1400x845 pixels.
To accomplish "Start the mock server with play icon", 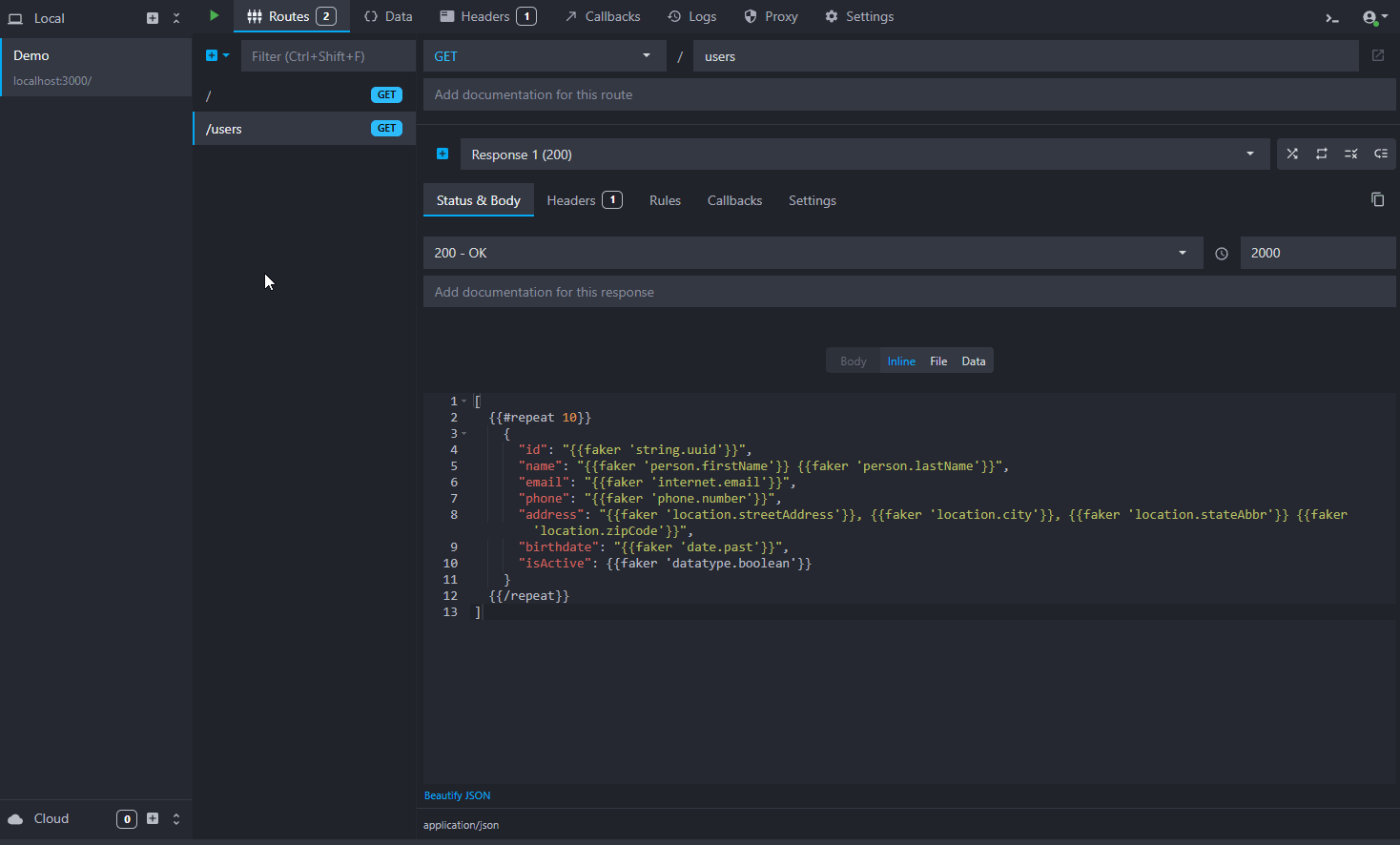I will click(214, 16).
